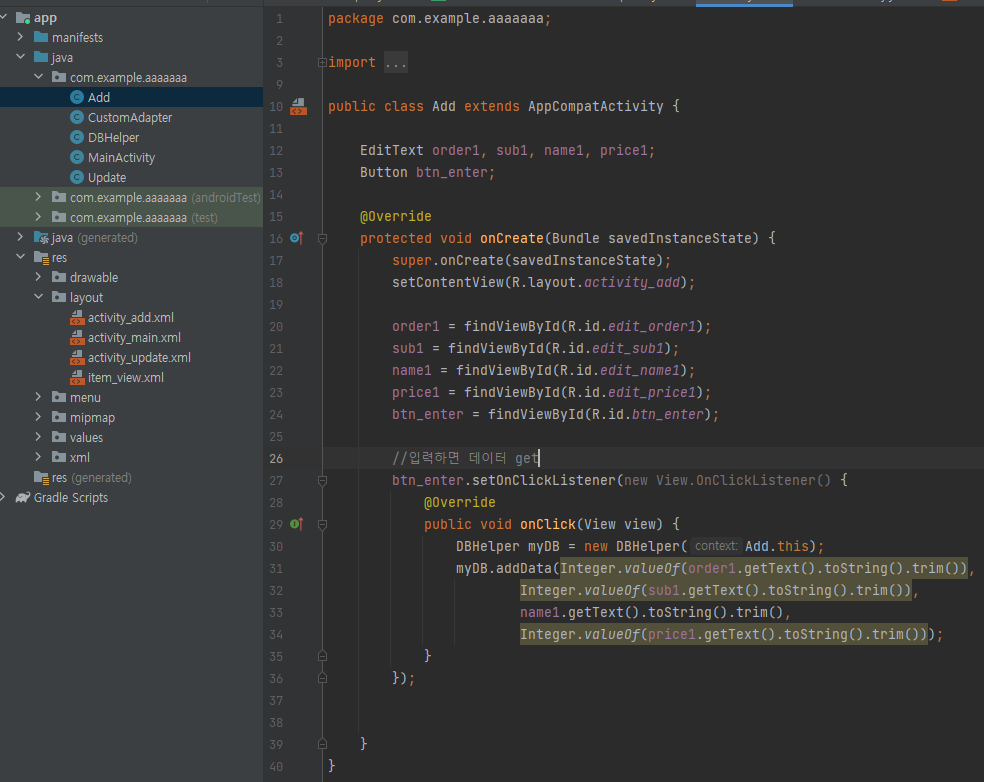Click the item_view.xml file icon
This screenshot has height=782, width=984.
77,378
